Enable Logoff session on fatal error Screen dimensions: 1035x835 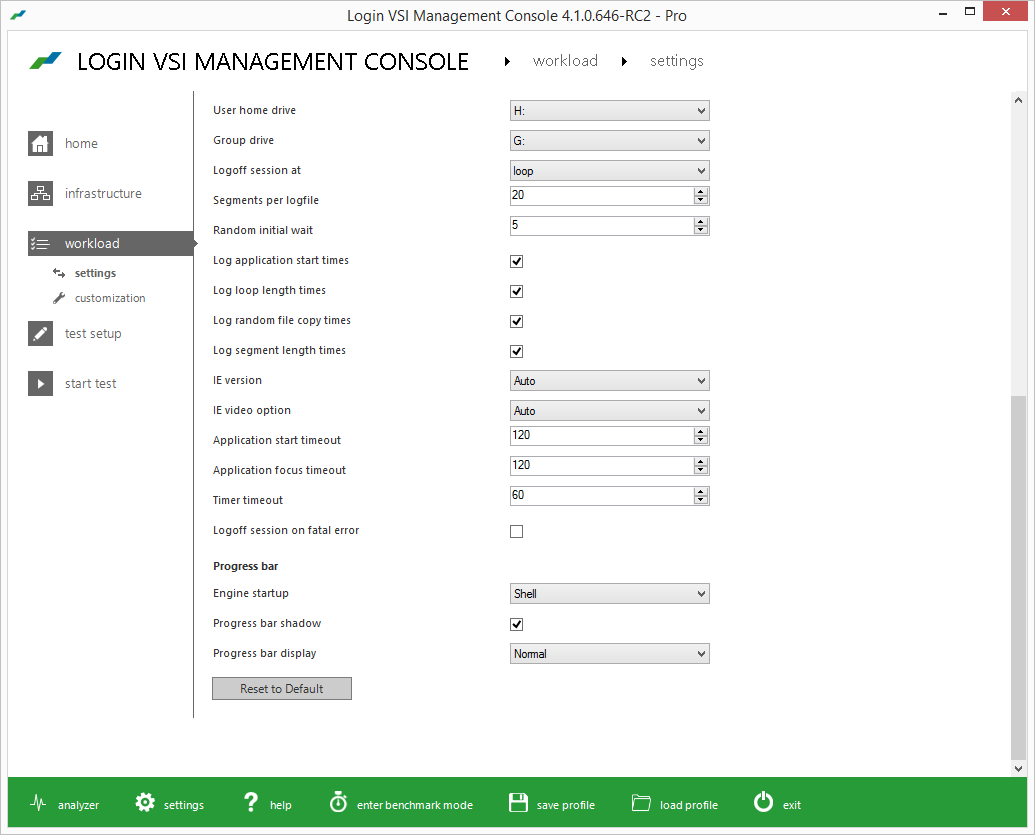tap(517, 531)
